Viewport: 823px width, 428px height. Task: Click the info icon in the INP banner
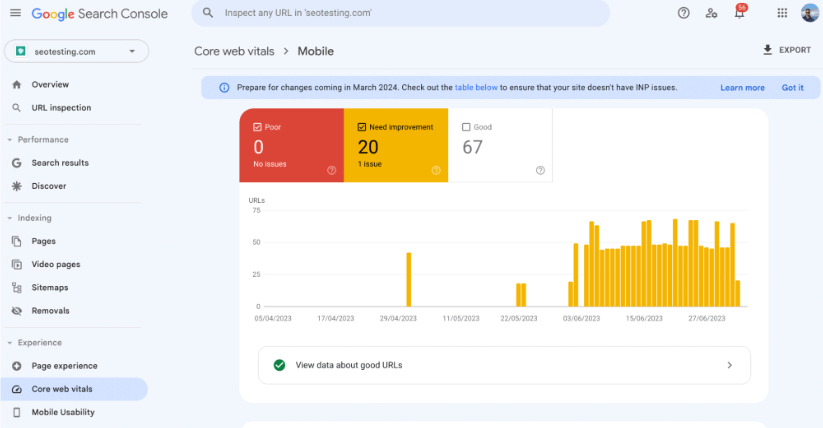pyautogui.click(x=224, y=88)
